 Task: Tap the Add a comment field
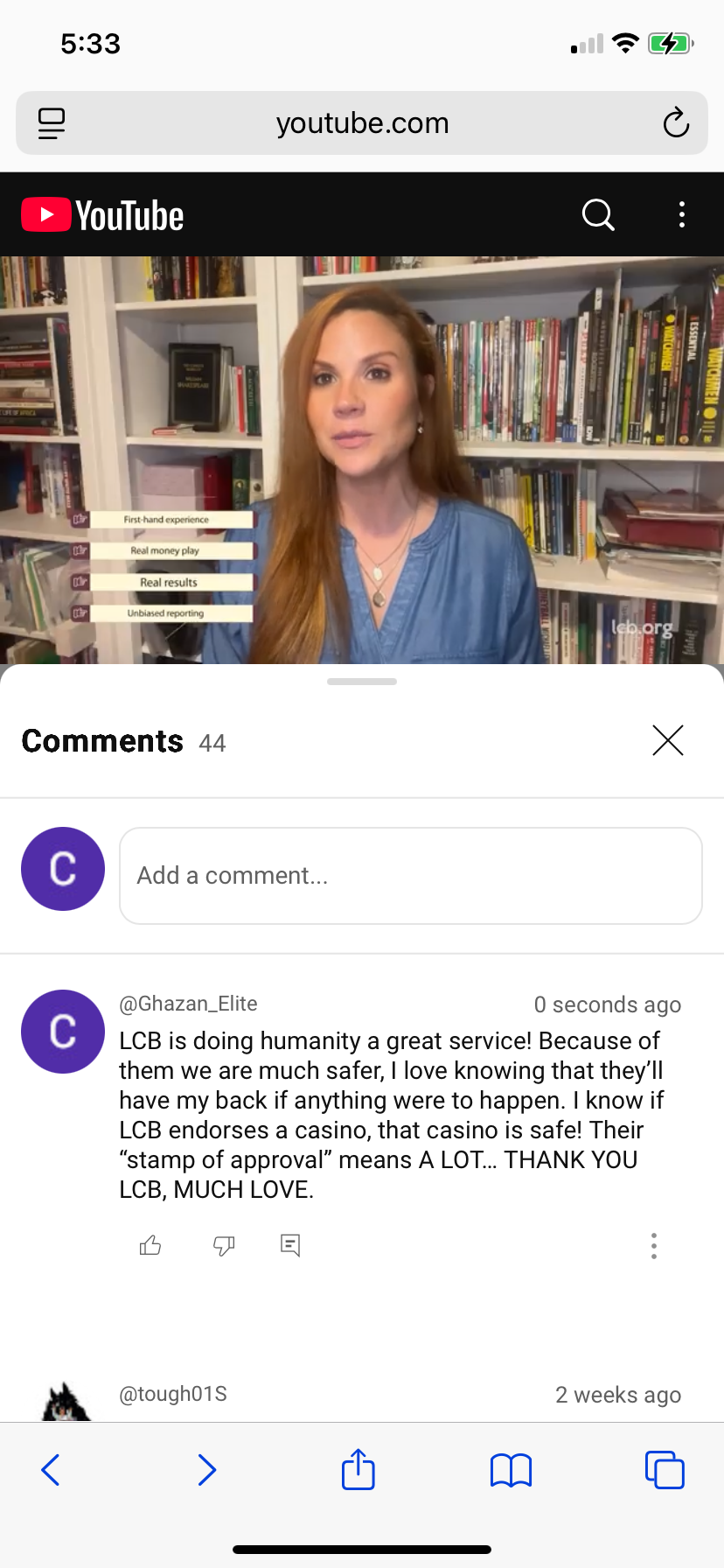click(411, 876)
